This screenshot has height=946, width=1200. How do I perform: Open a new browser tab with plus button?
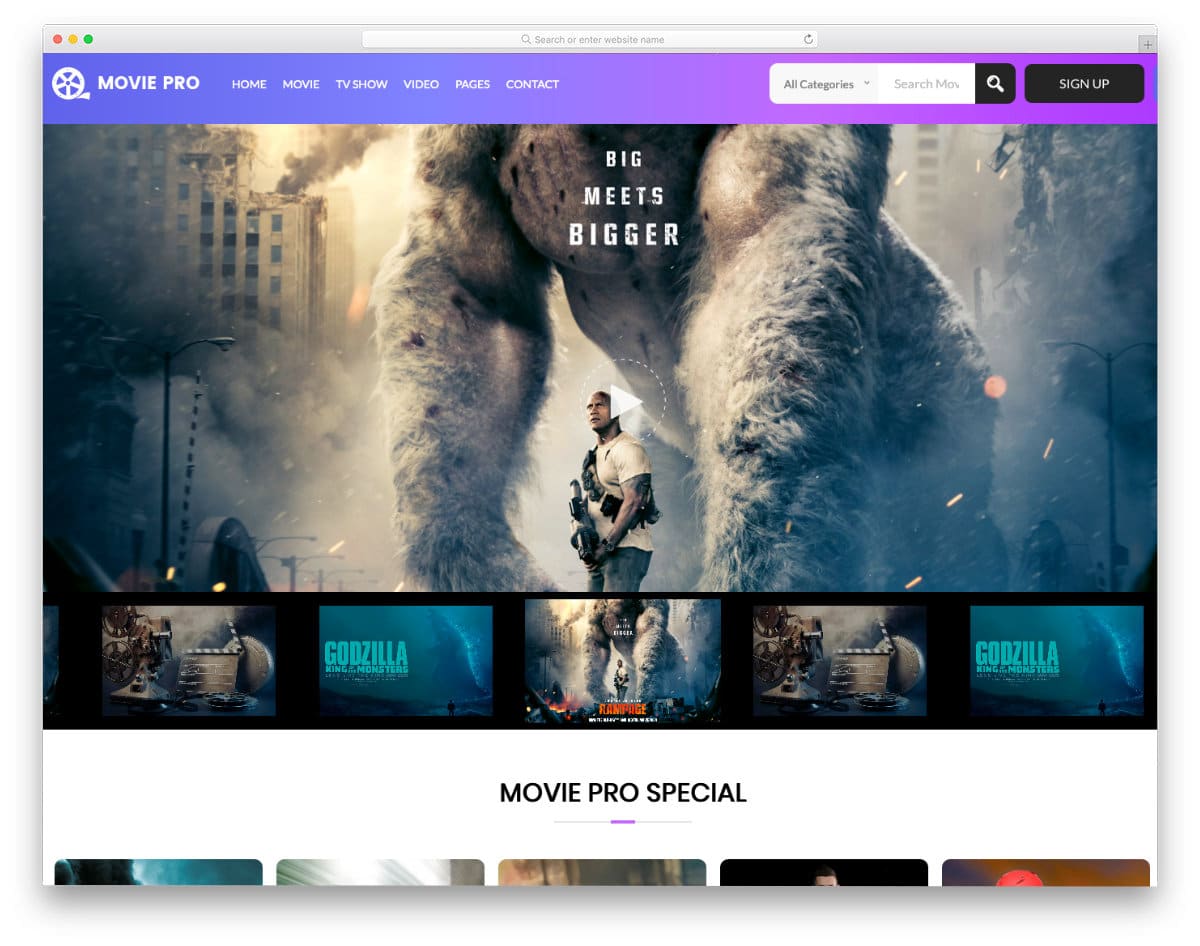point(1147,45)
